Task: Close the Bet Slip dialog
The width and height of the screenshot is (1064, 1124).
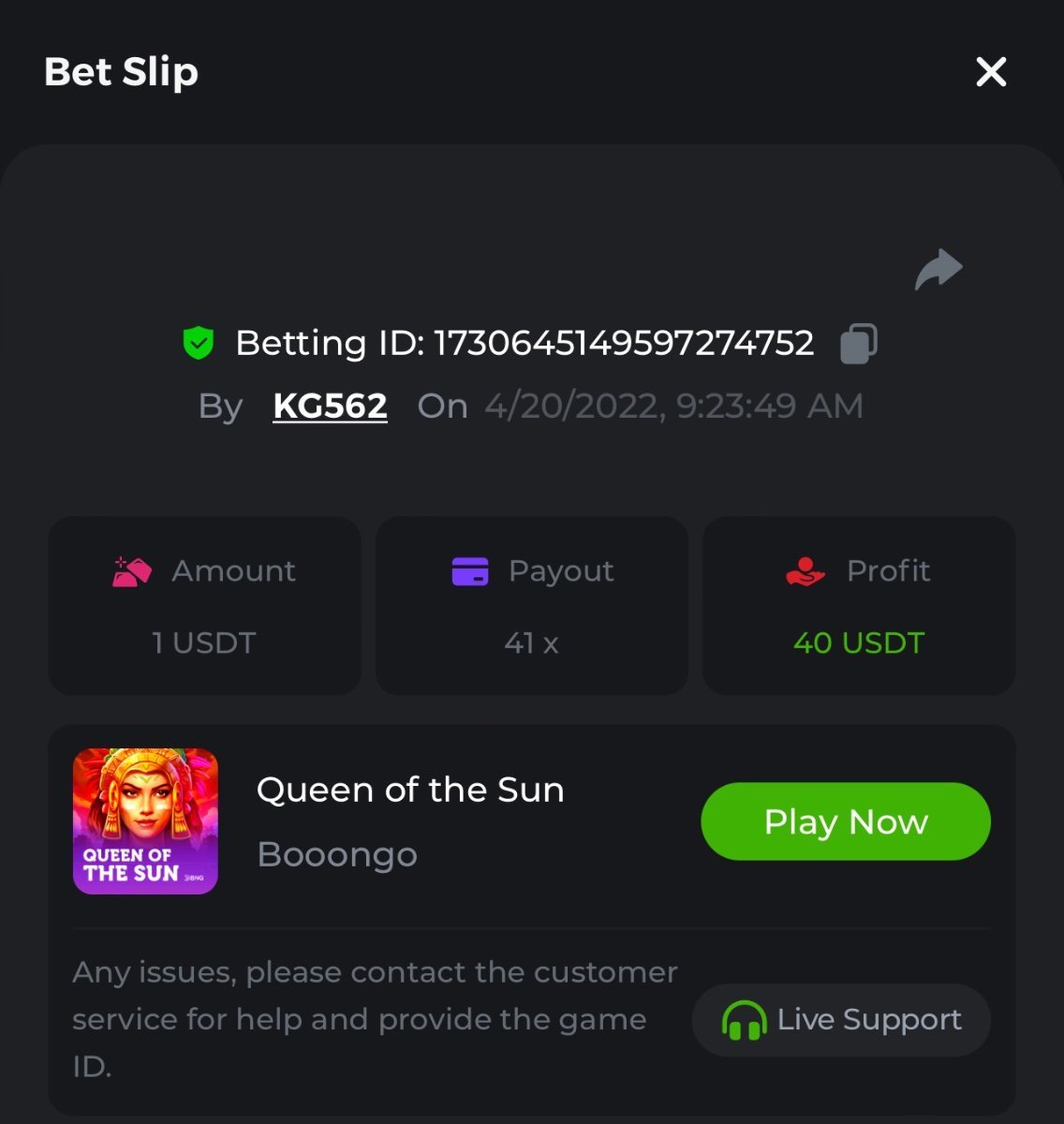Action: pos(991,72)
